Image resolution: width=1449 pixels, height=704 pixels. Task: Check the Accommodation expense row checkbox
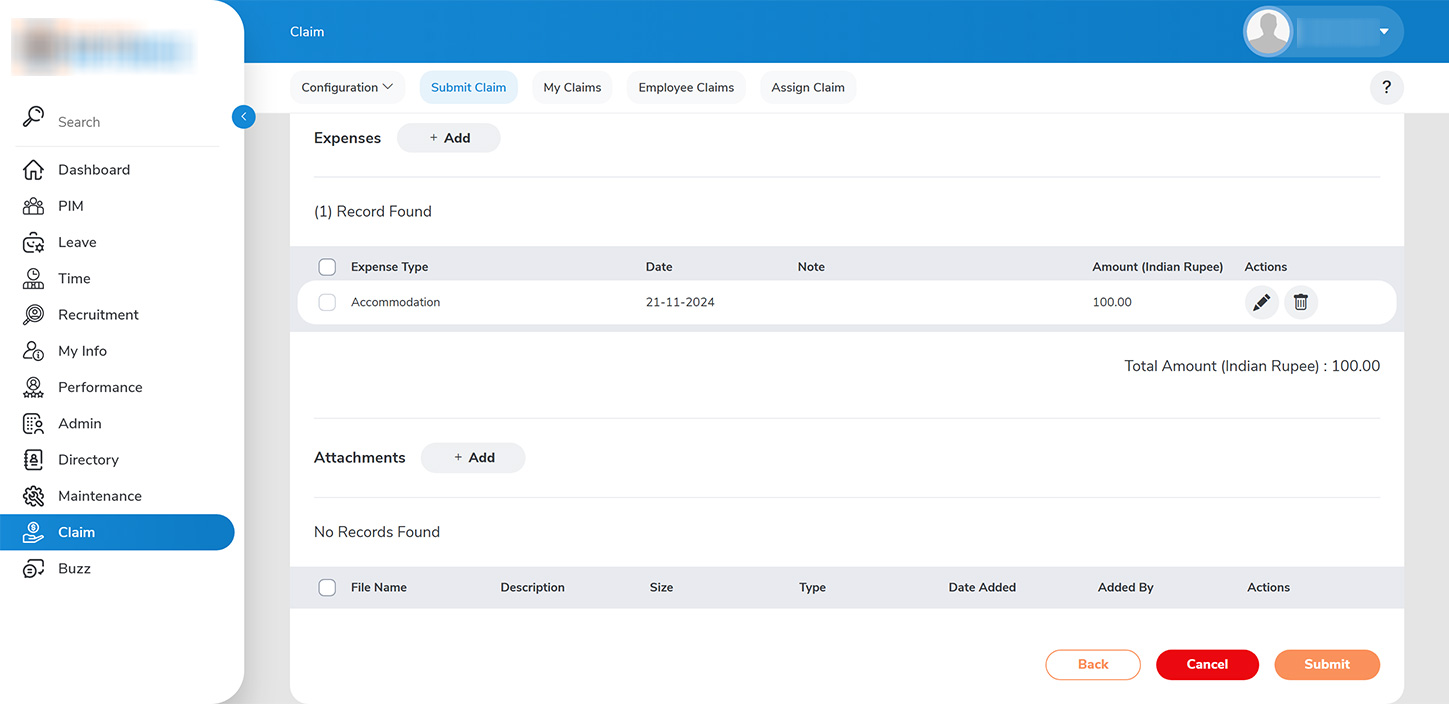coord(327,302)
